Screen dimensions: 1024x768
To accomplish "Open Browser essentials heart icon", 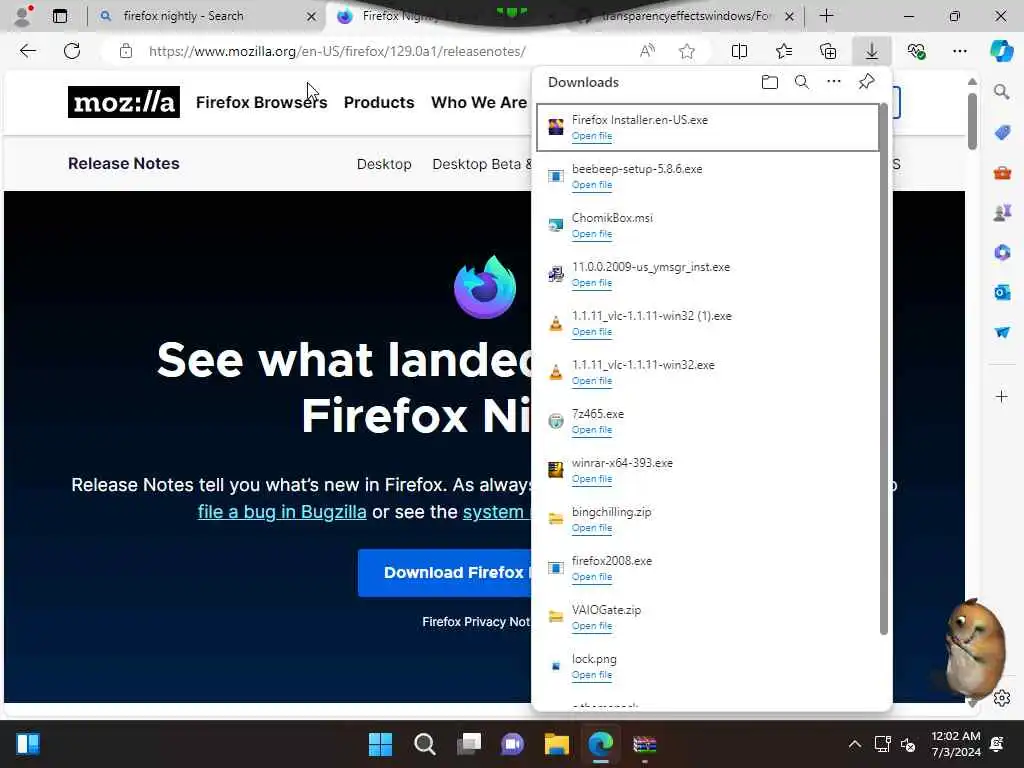I will [x=916, y=51].
